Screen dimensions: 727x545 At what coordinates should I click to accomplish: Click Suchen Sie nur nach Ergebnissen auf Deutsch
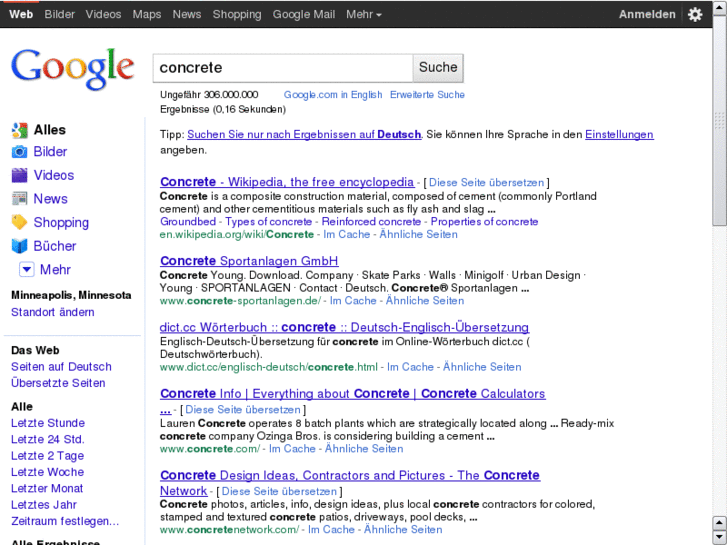304,135
